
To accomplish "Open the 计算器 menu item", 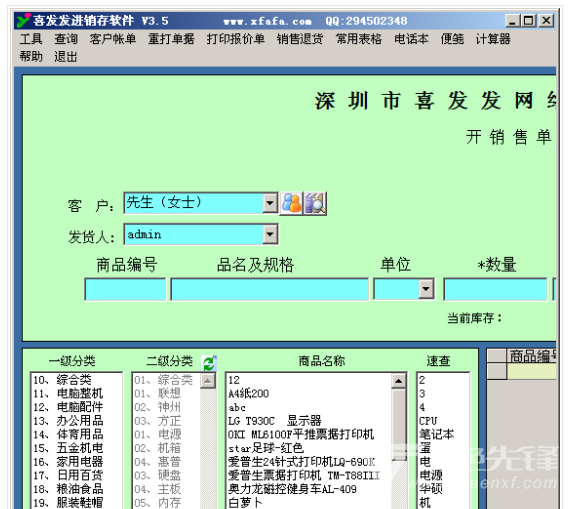I will 493,39.
